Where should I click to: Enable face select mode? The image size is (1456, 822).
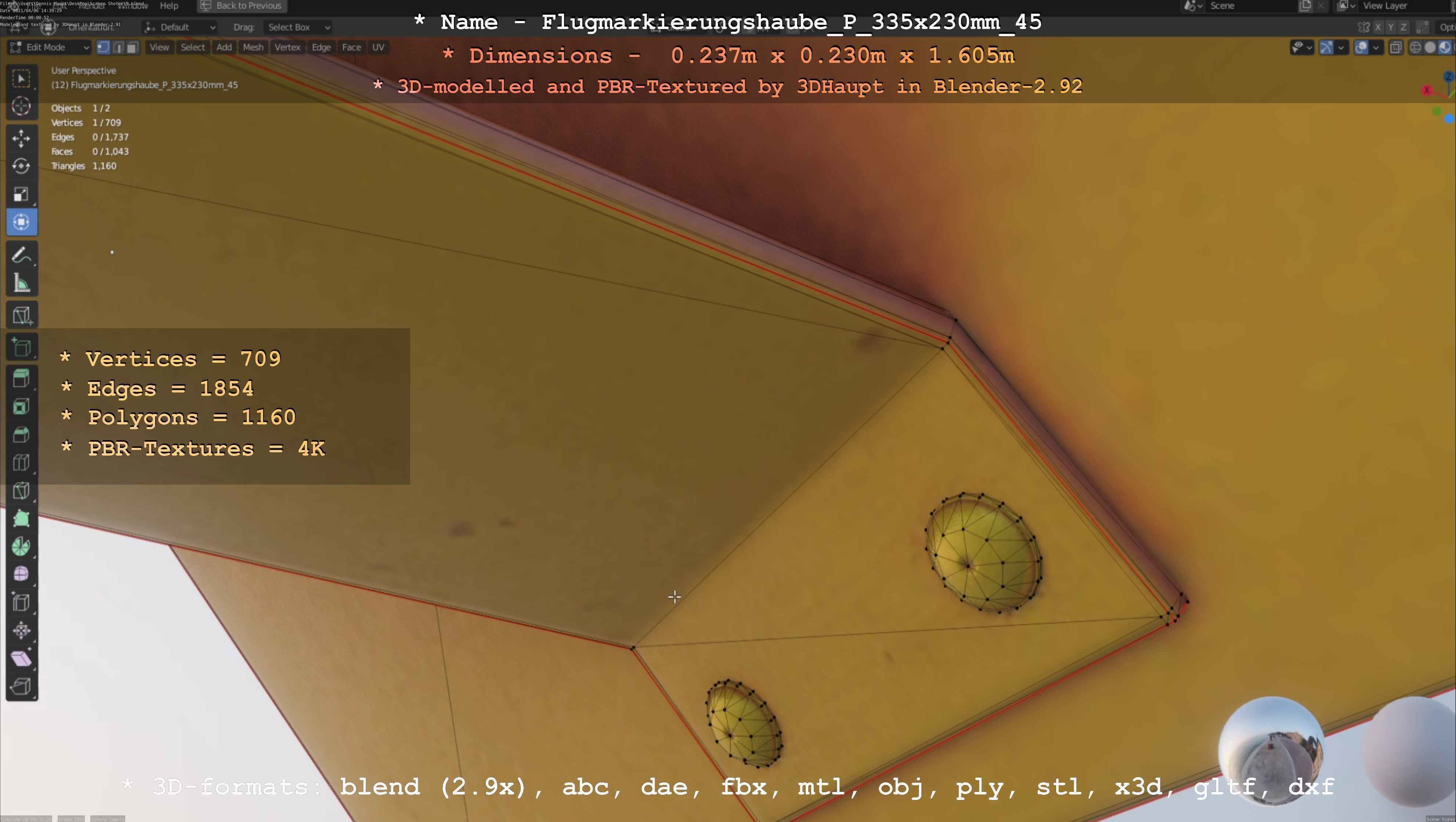tap(132, 47)
